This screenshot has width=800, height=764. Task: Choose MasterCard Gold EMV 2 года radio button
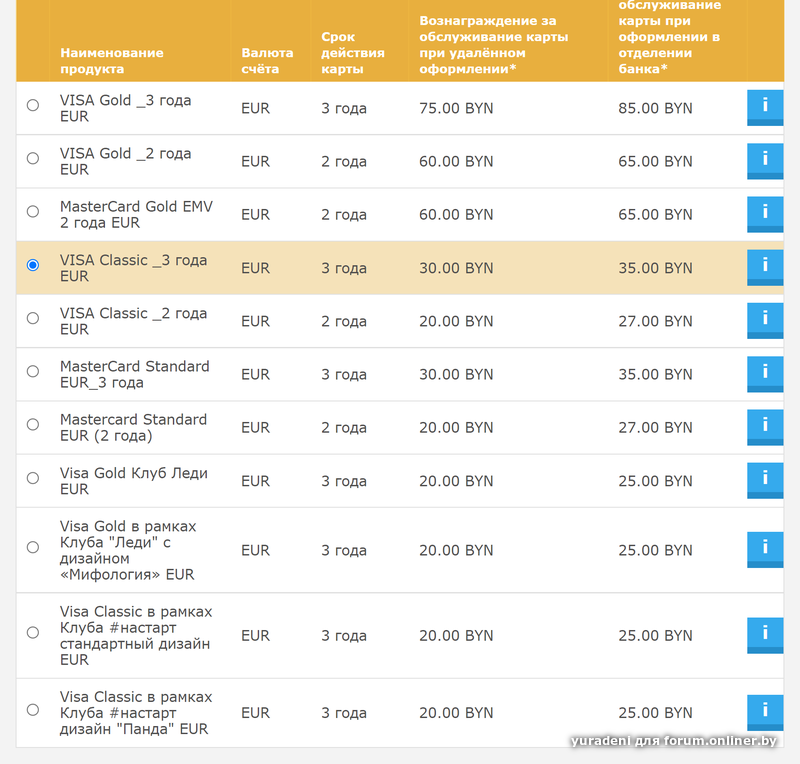click(x=33, y=211)
